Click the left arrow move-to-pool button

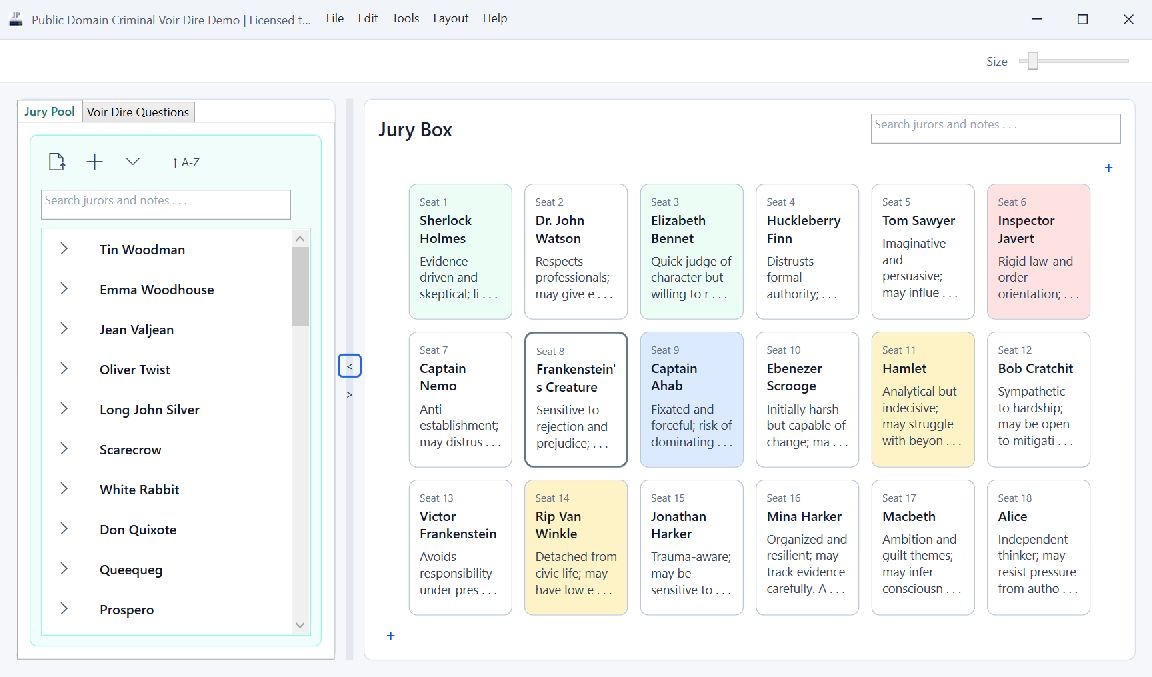pyautogui.click(x=350, y=366)
